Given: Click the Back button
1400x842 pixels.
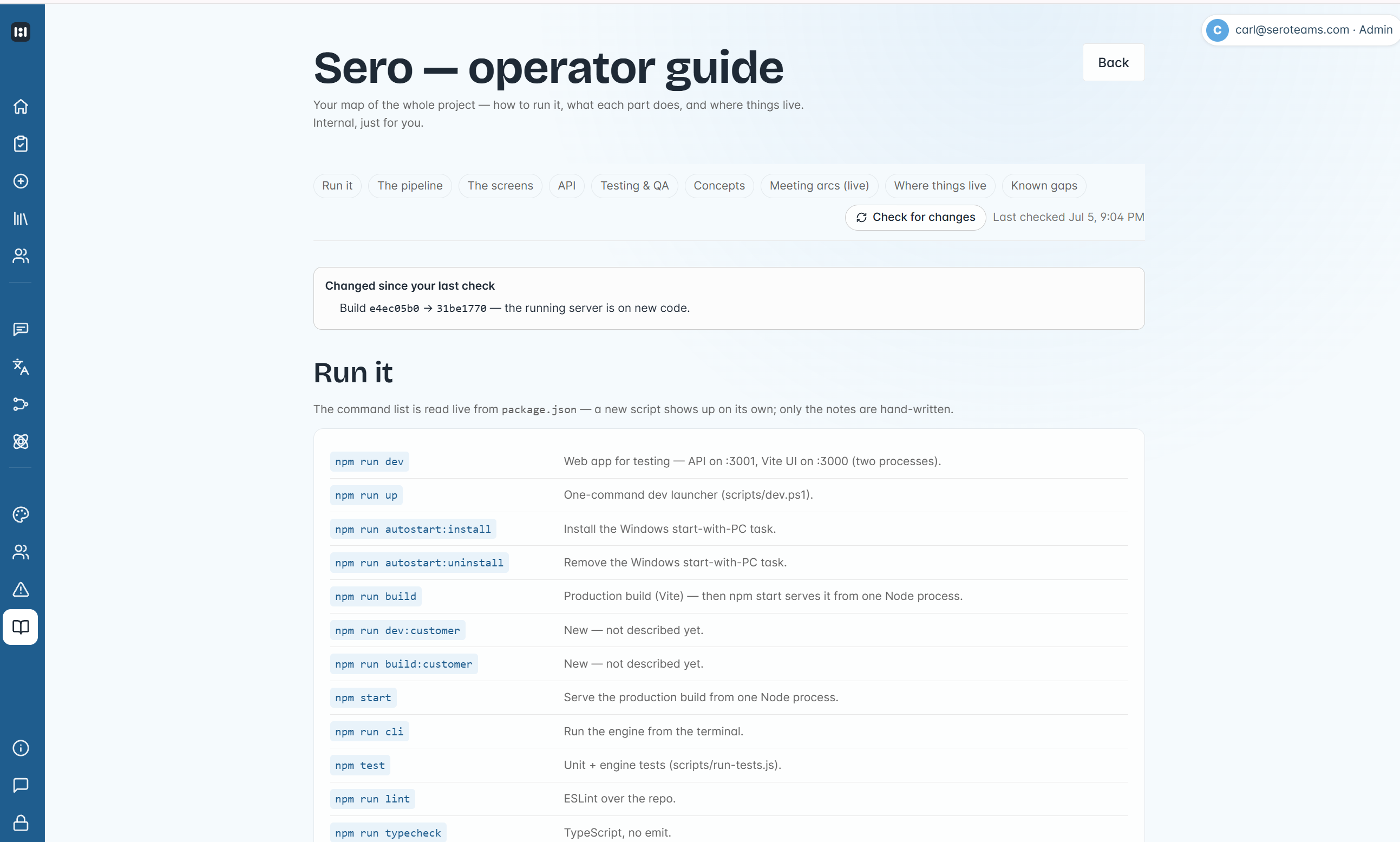Looking at the screenshot, I should tap(1113, 62).
